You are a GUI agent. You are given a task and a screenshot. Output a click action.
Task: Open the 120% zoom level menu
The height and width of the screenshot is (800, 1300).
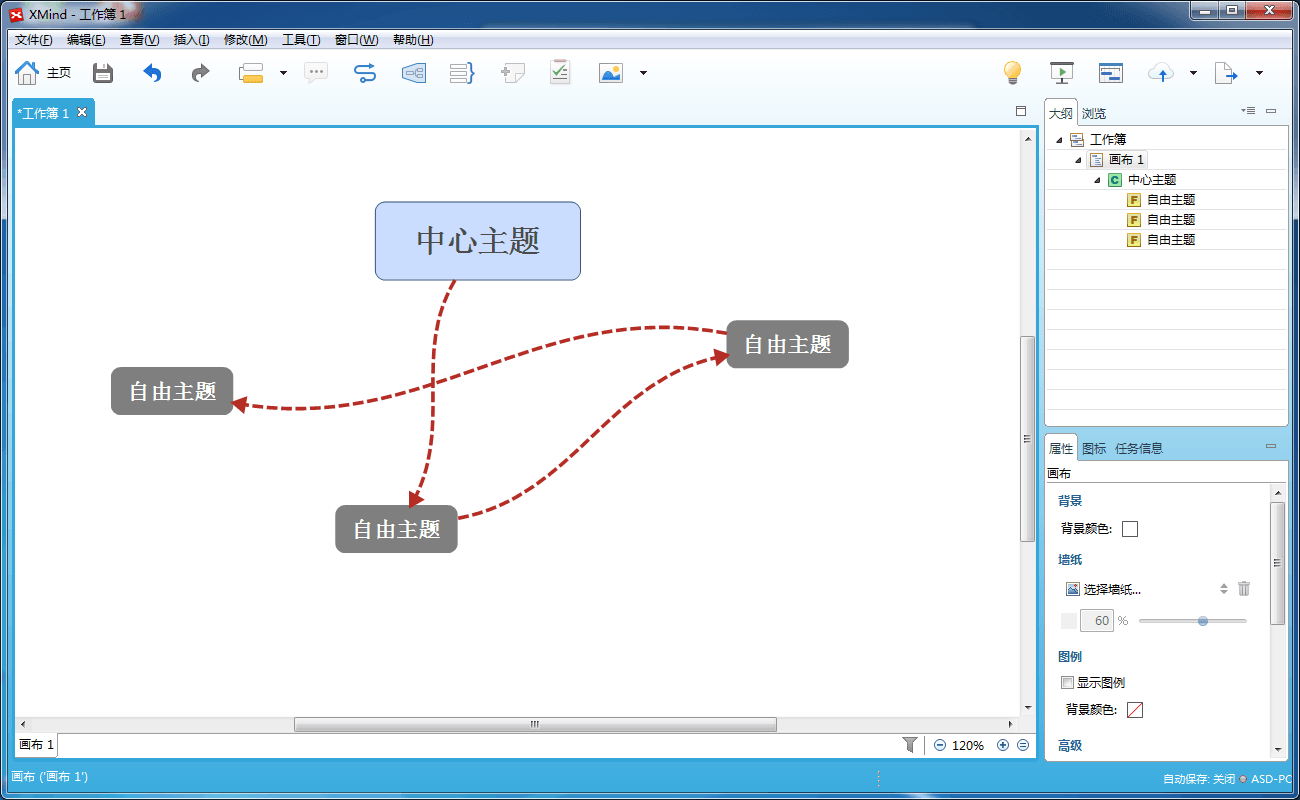[967, 745]
